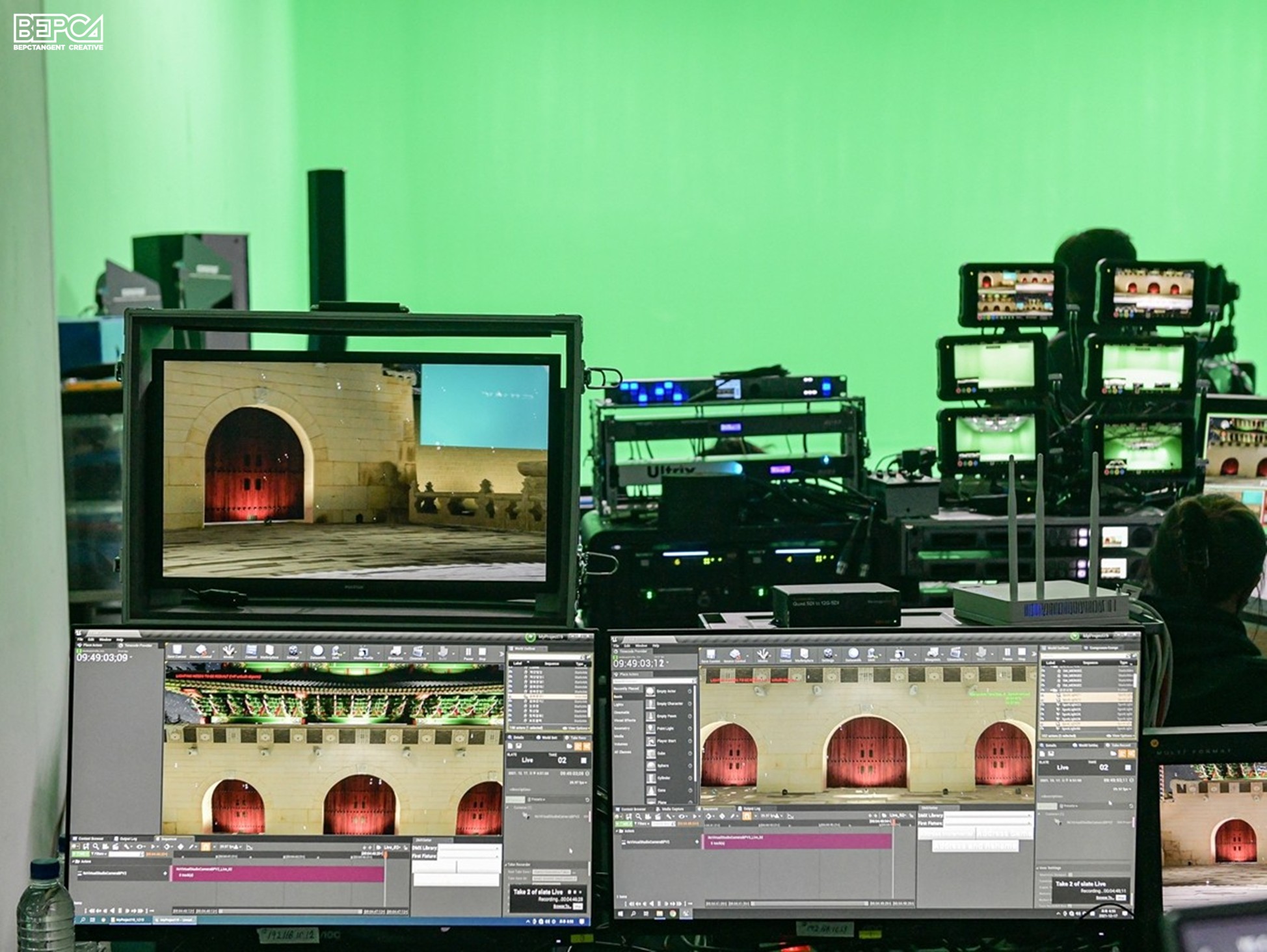Image resolution: width=1267 pixels, height=952 pixels.
Task: Select Sphere shape in Place Actors panel
Action: 663,765
